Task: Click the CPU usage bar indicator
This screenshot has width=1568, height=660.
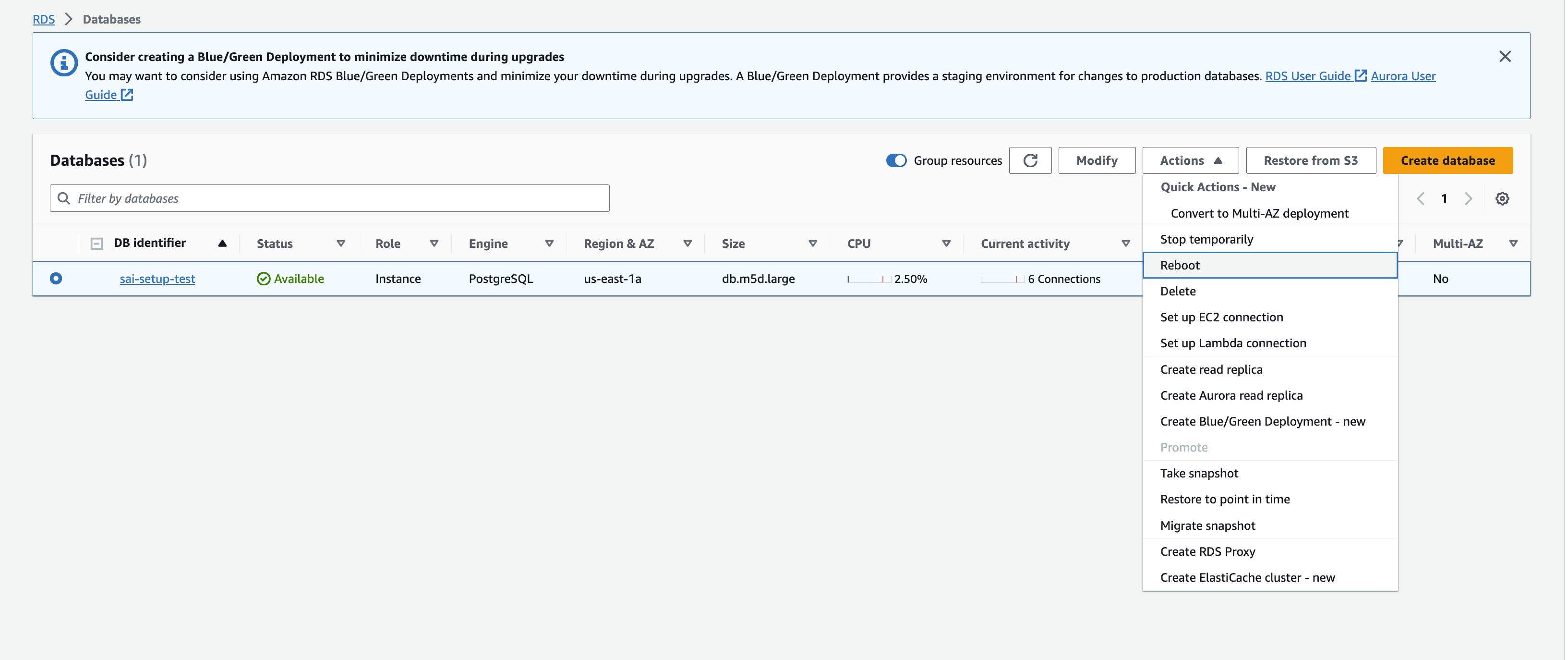Action: click(868, 279)
